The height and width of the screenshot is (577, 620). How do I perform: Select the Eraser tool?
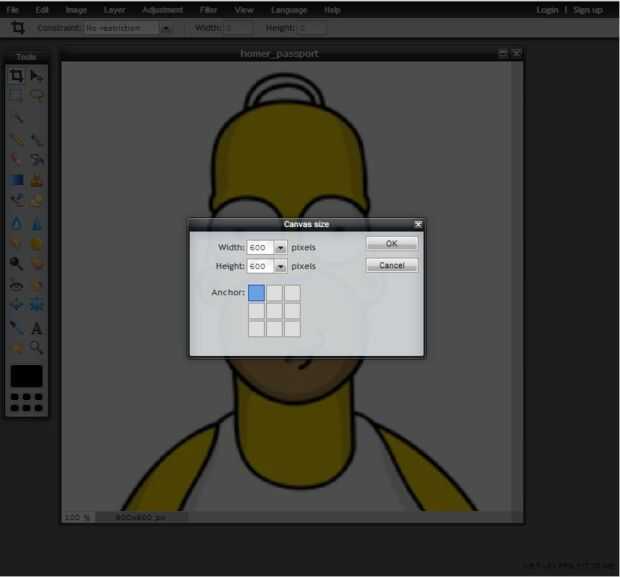point(16,159)
